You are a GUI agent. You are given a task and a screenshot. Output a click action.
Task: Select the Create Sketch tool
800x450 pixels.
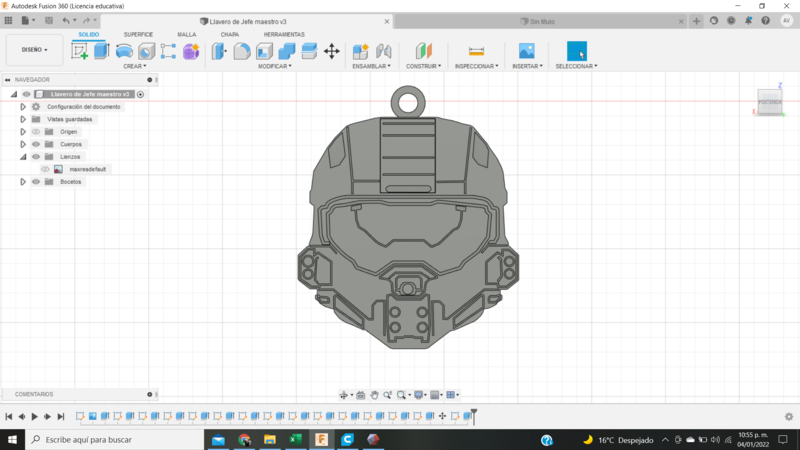pos(80,51)
